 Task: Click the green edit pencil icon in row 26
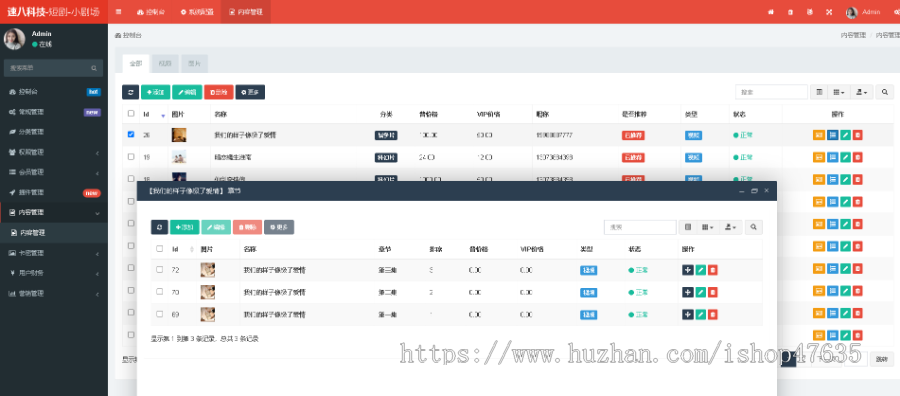(845, 135)
